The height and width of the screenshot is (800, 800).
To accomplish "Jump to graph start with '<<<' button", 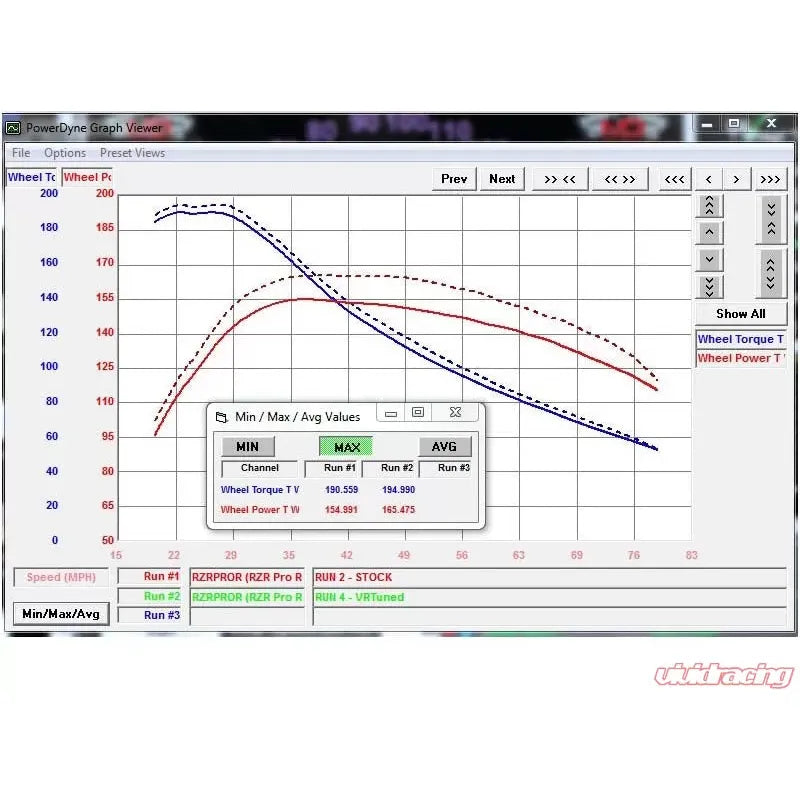I will (x=675, y=179).
